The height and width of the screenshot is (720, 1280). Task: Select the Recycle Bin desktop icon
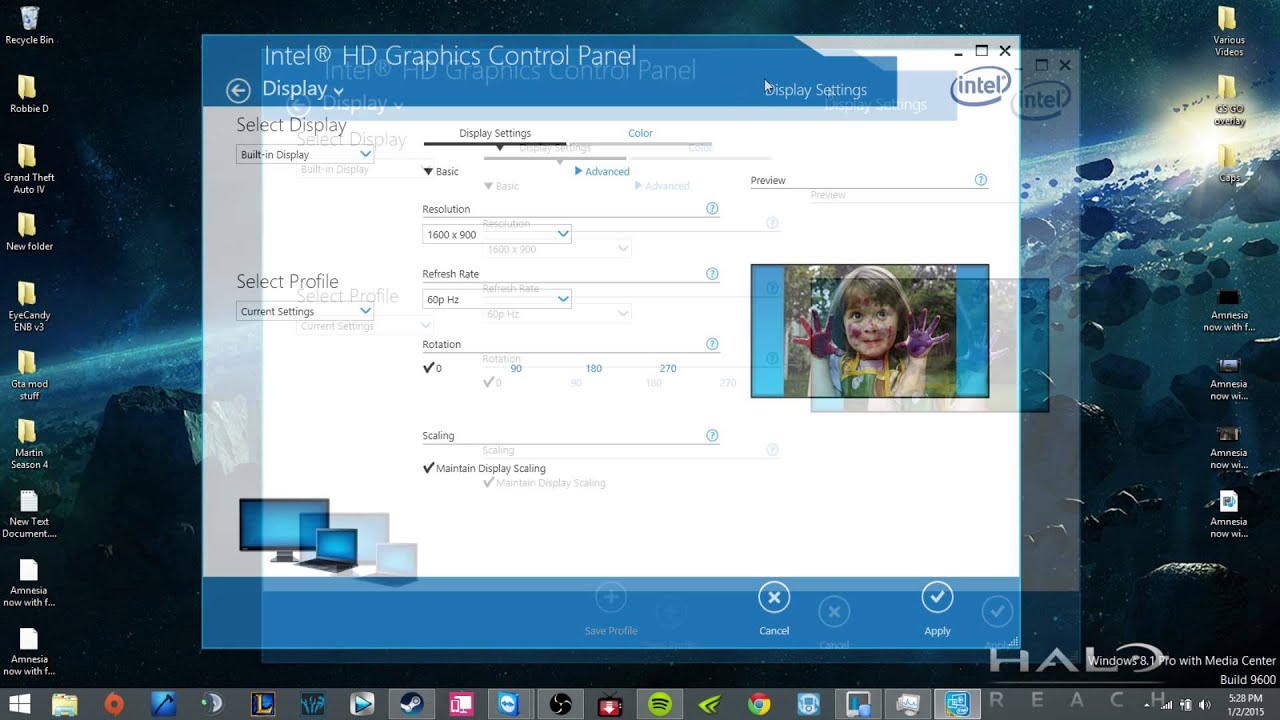point(29,25)
